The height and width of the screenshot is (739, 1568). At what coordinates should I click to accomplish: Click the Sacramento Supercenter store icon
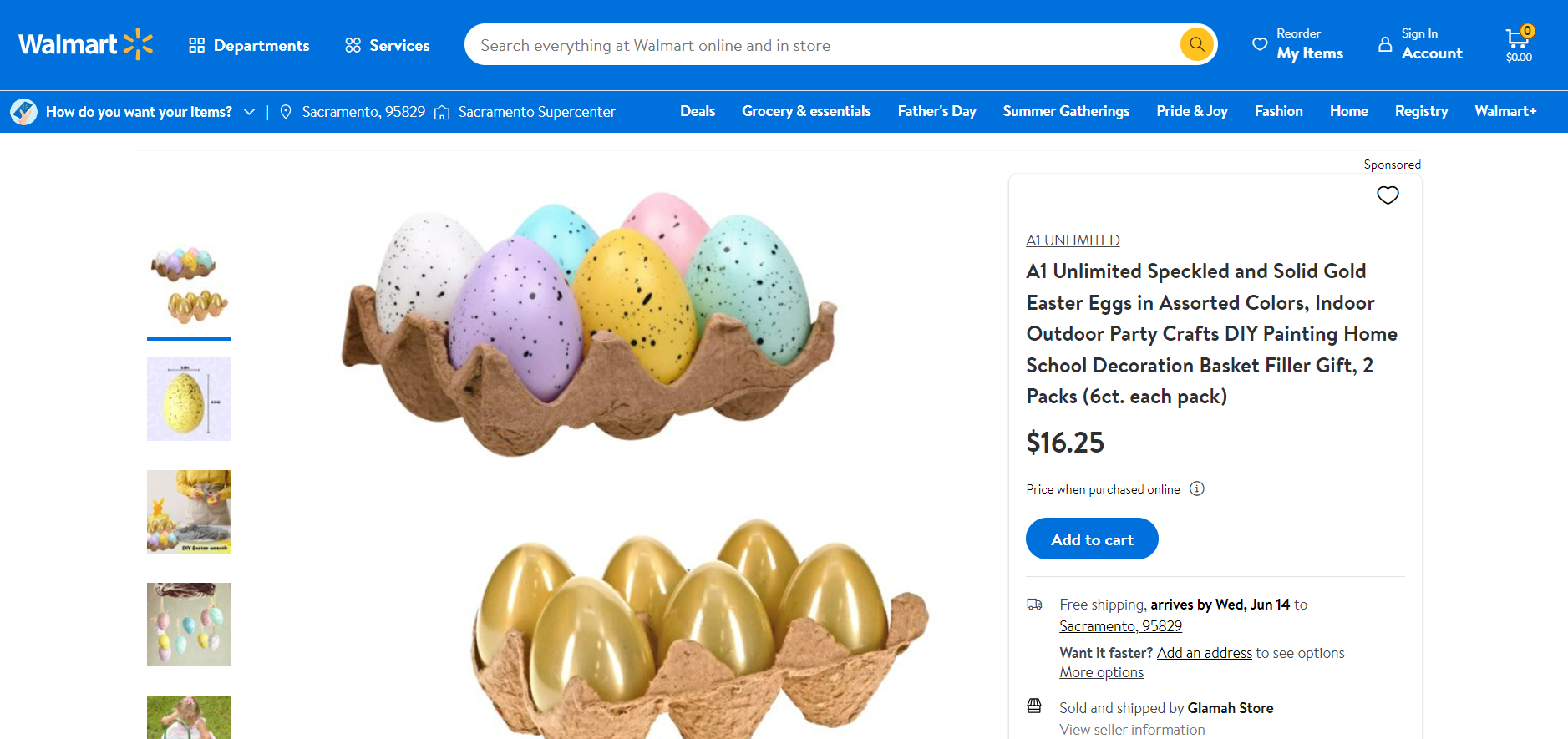(x=442, y=112)
